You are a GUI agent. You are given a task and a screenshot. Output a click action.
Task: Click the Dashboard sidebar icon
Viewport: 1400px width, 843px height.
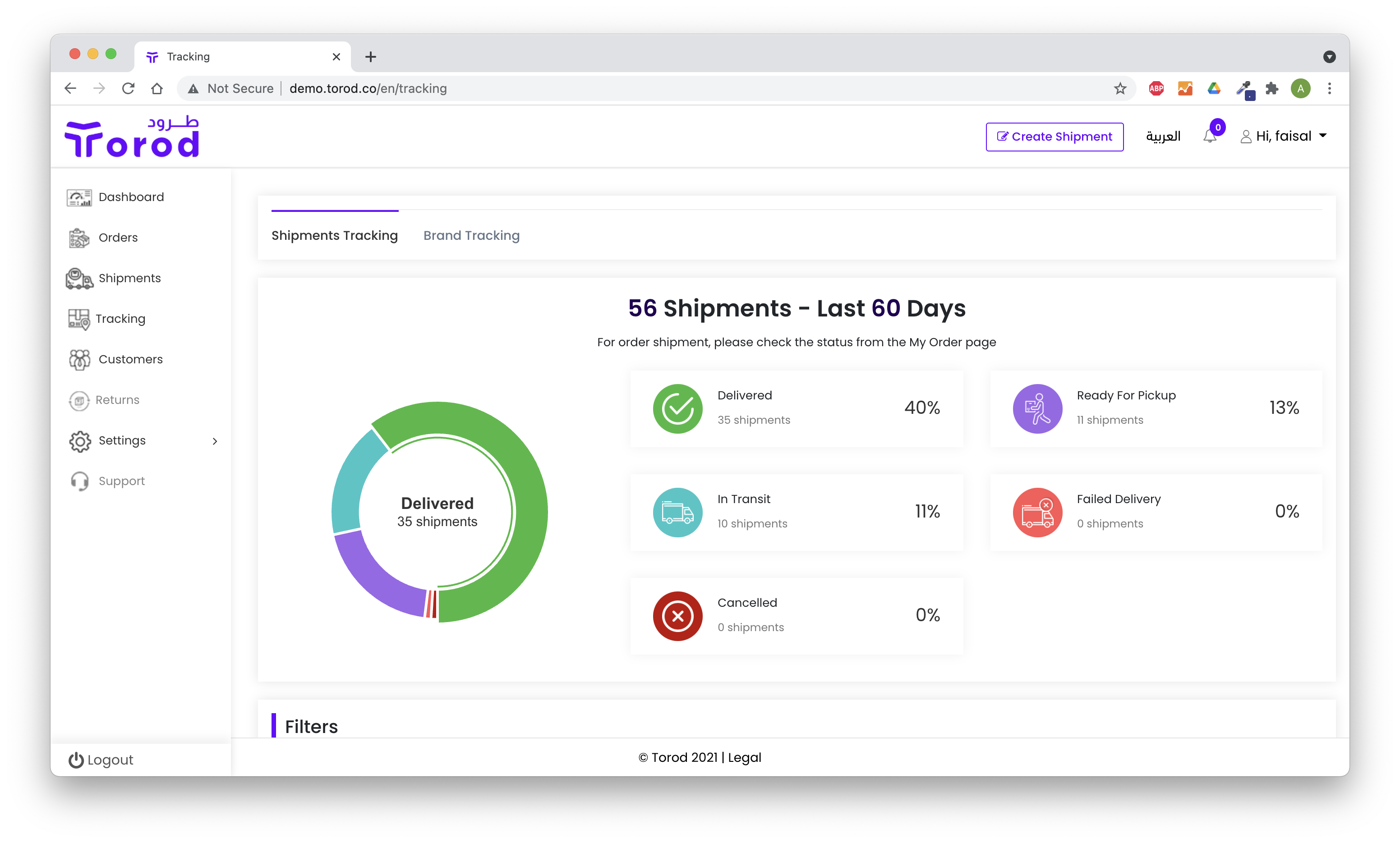click(x=79, y=197)
